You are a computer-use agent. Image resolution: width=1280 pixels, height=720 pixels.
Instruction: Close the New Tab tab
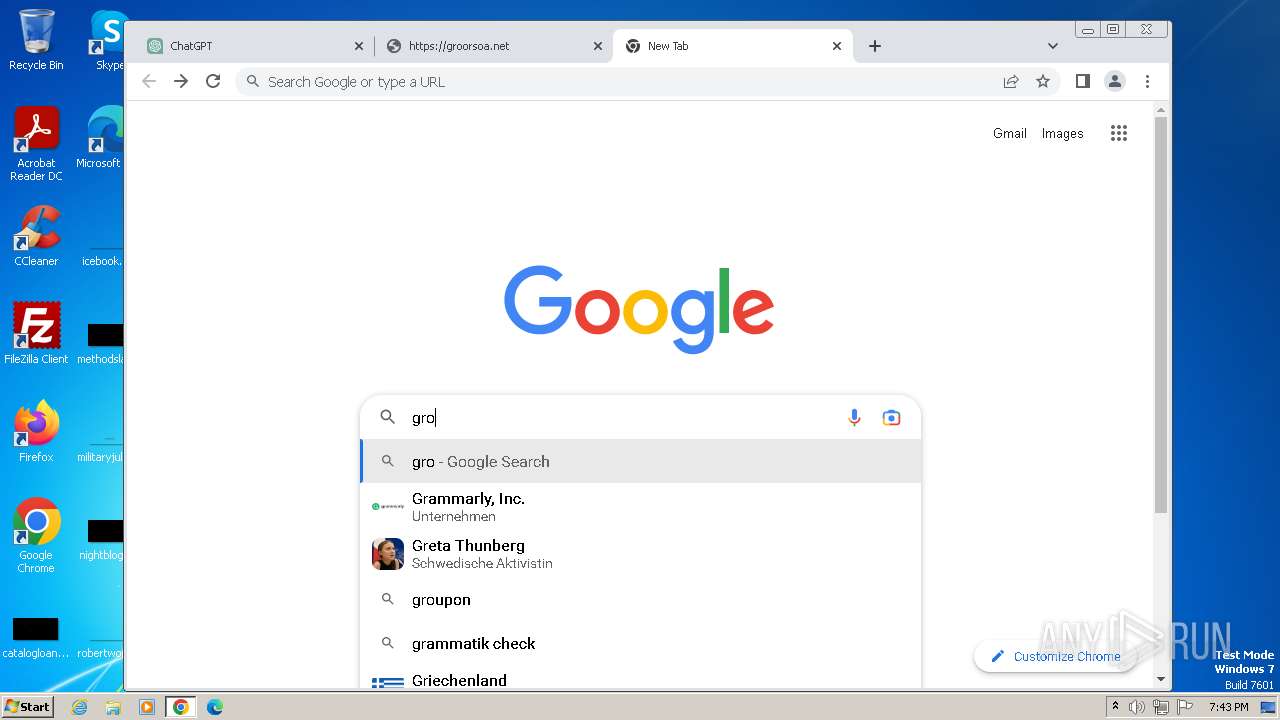pyautogui.click(x=837, y=46)
